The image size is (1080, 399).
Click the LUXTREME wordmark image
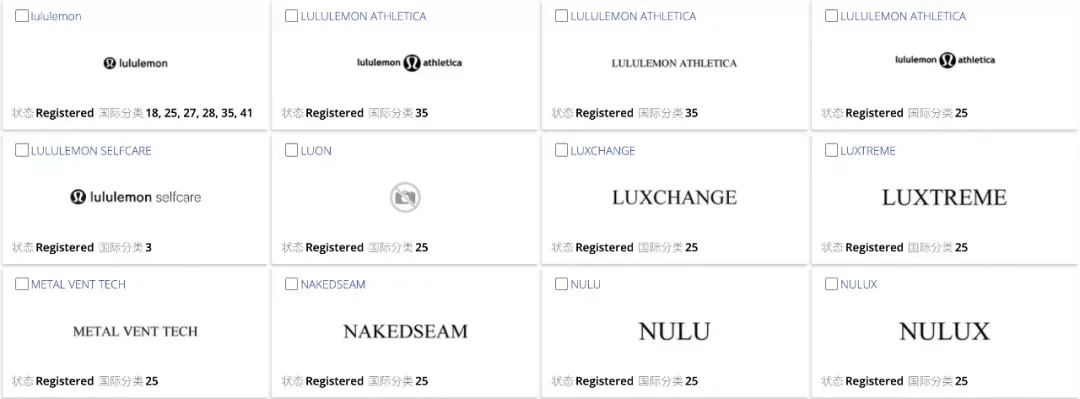point(944,198)
